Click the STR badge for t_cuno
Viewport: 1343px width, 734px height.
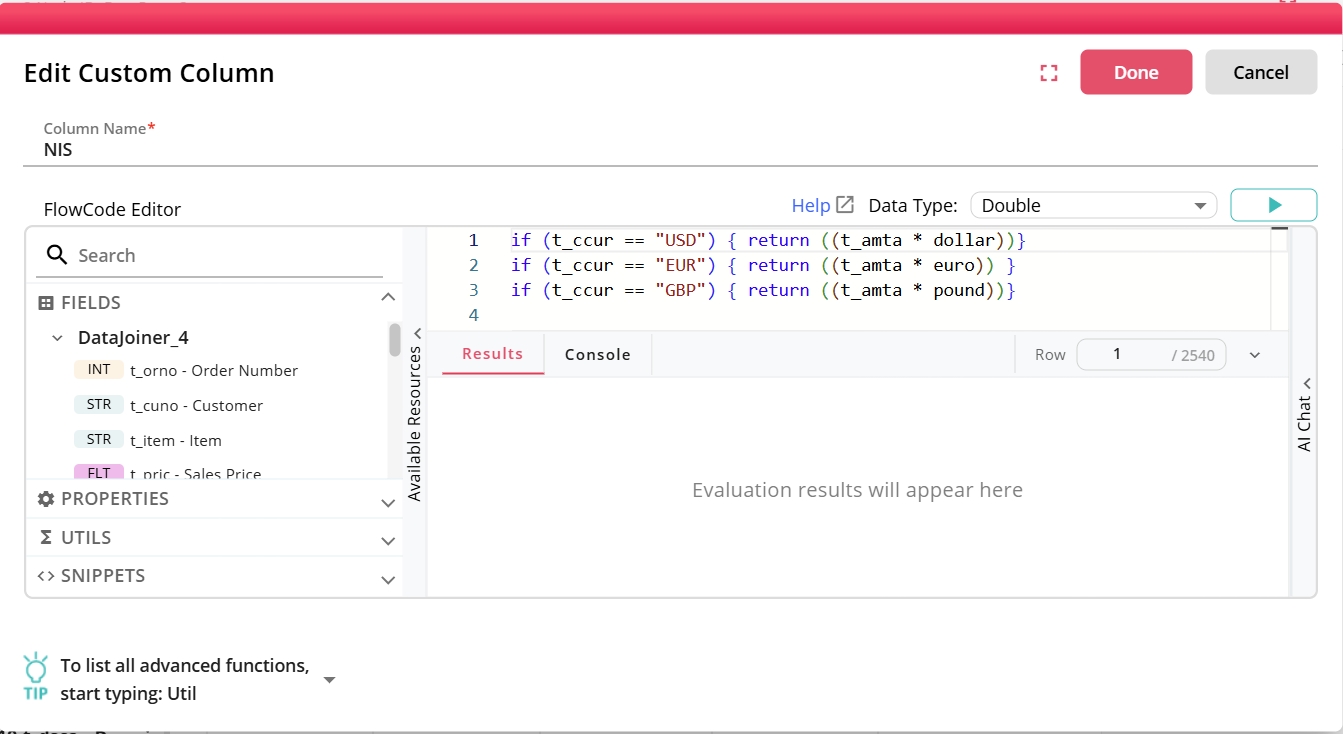point(99,405)
